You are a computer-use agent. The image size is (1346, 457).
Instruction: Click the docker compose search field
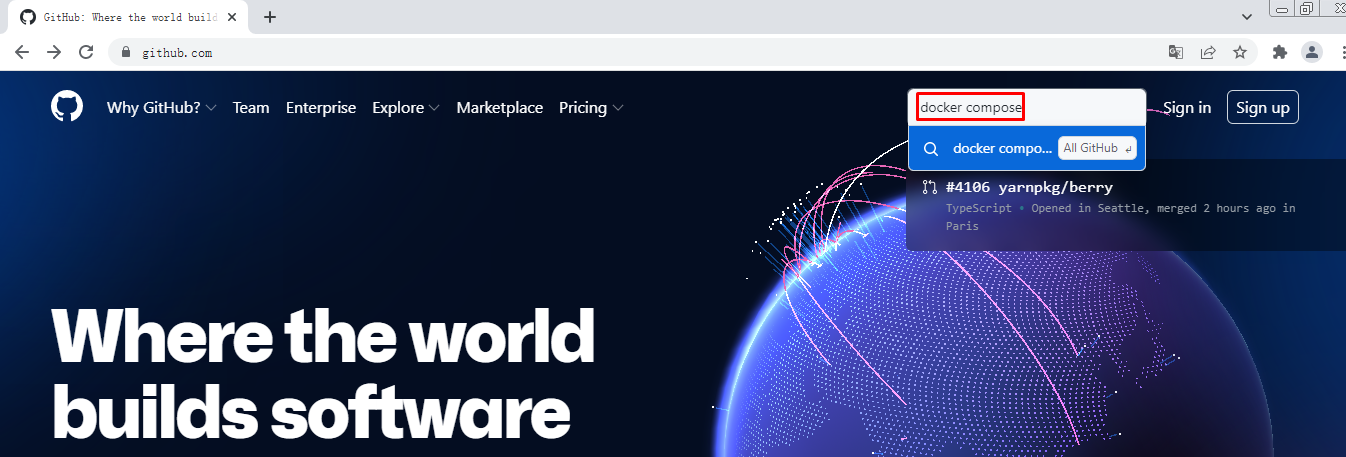click(1026, 107)
